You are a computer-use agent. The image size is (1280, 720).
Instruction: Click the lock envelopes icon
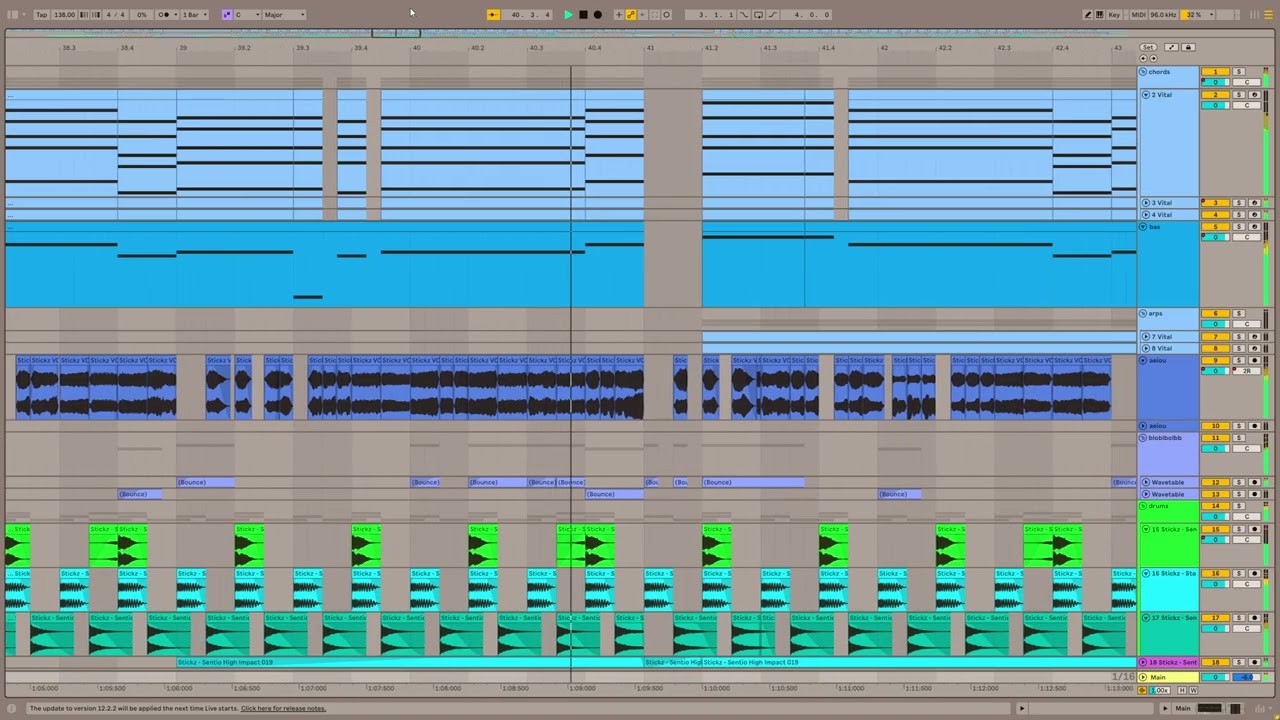click(1188, 47)
